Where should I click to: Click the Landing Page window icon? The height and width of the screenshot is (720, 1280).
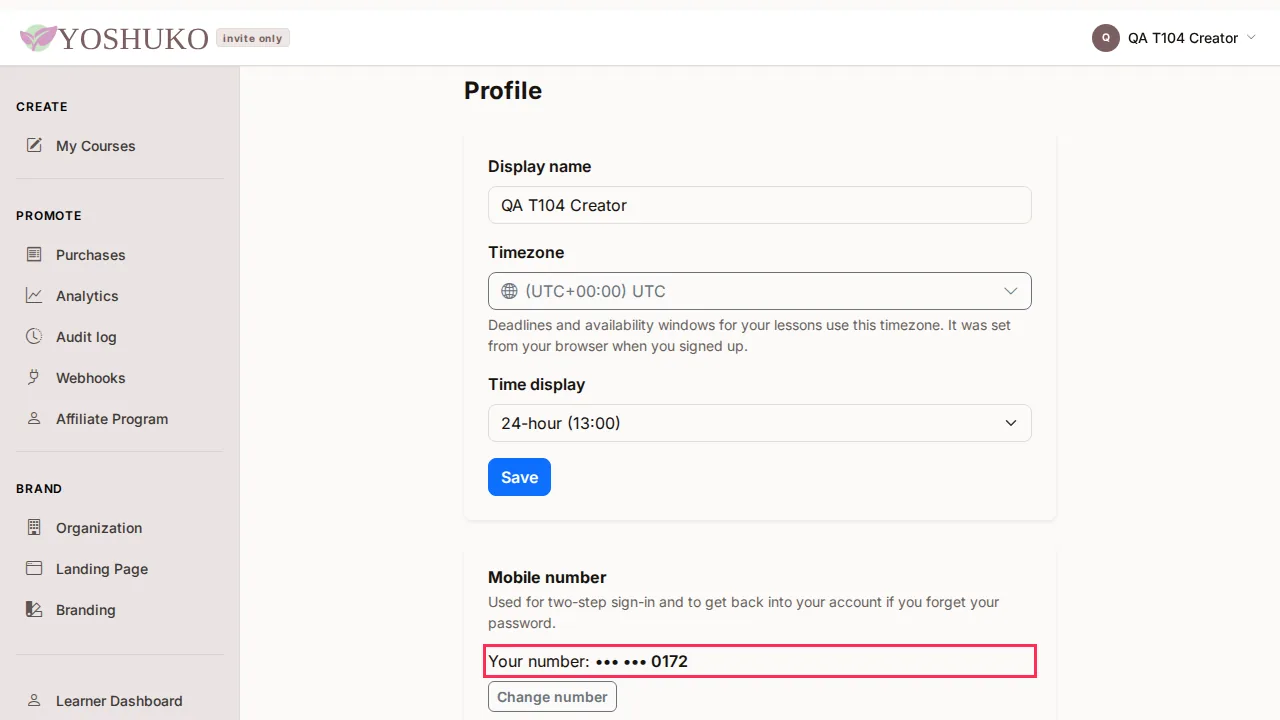click(x=34, y=568)
